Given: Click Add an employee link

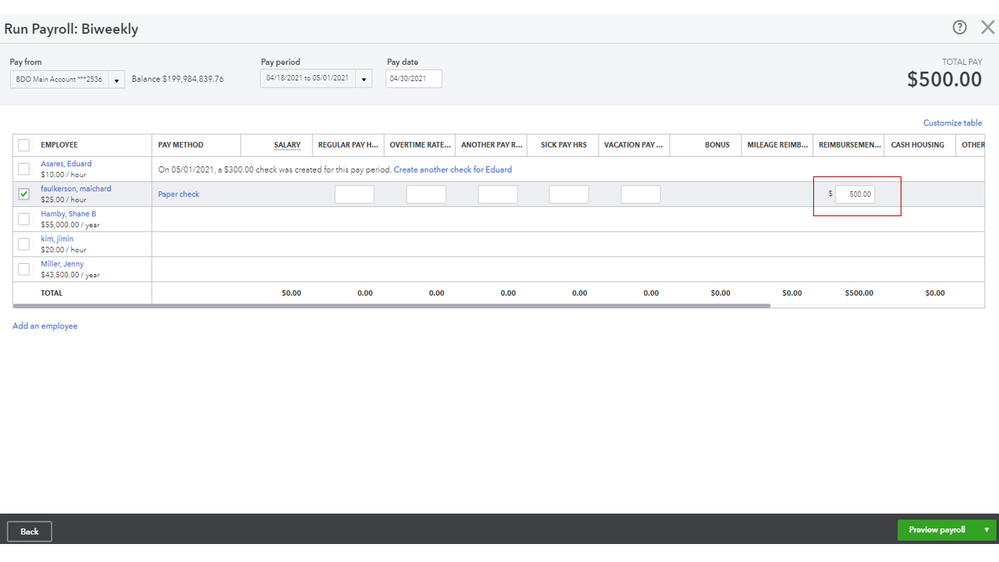Looking at the screenshot, I should 45,326.
